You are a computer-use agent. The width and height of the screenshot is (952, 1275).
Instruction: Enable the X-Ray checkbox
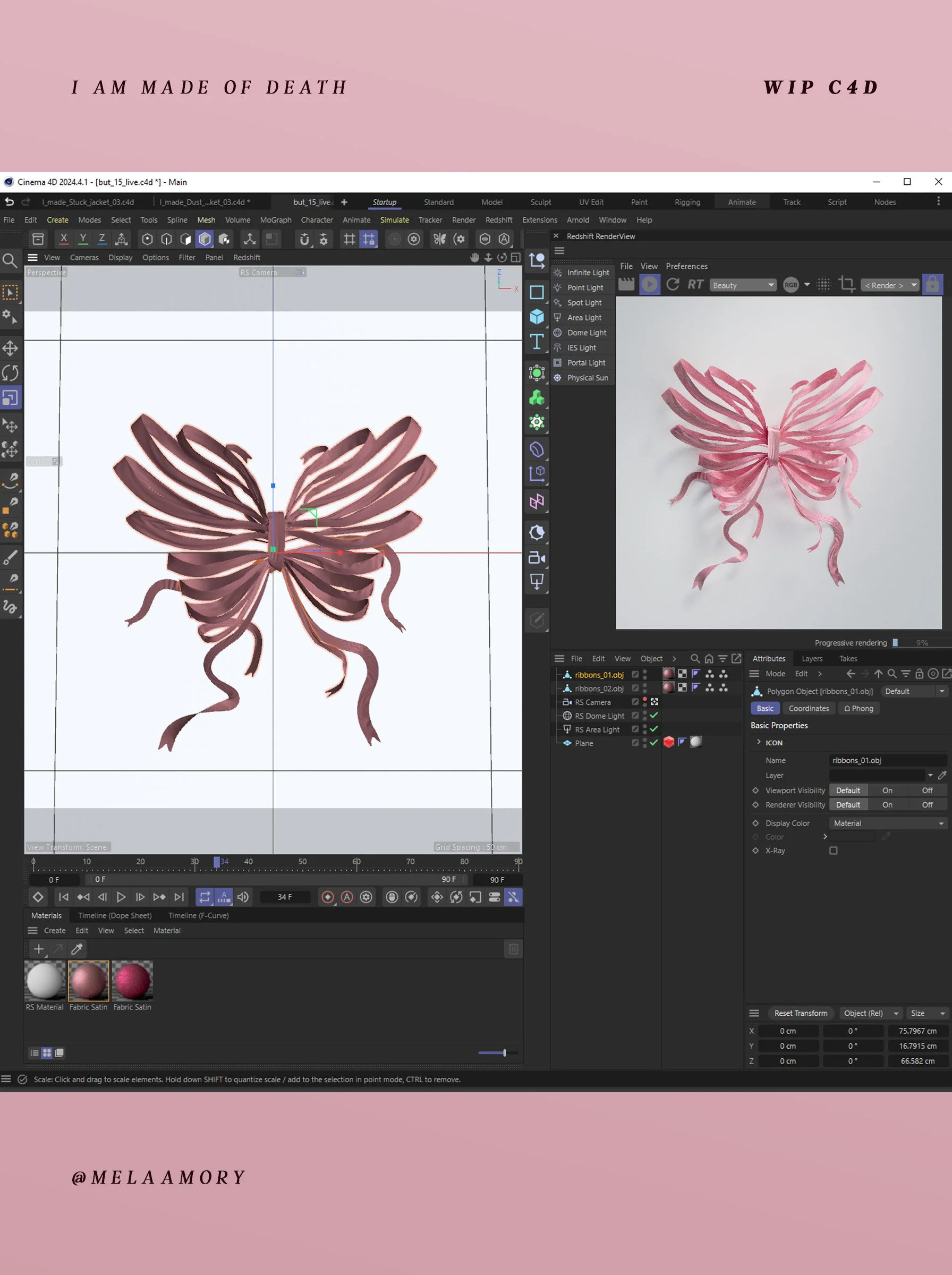click(832, 851)
